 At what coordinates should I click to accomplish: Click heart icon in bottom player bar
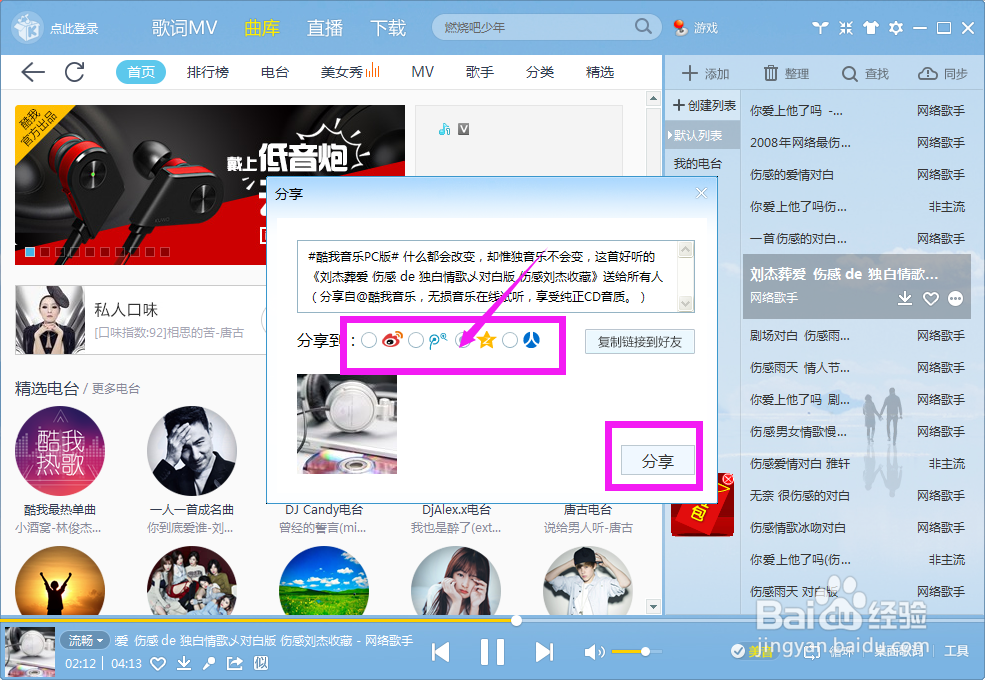pos(158,663)
